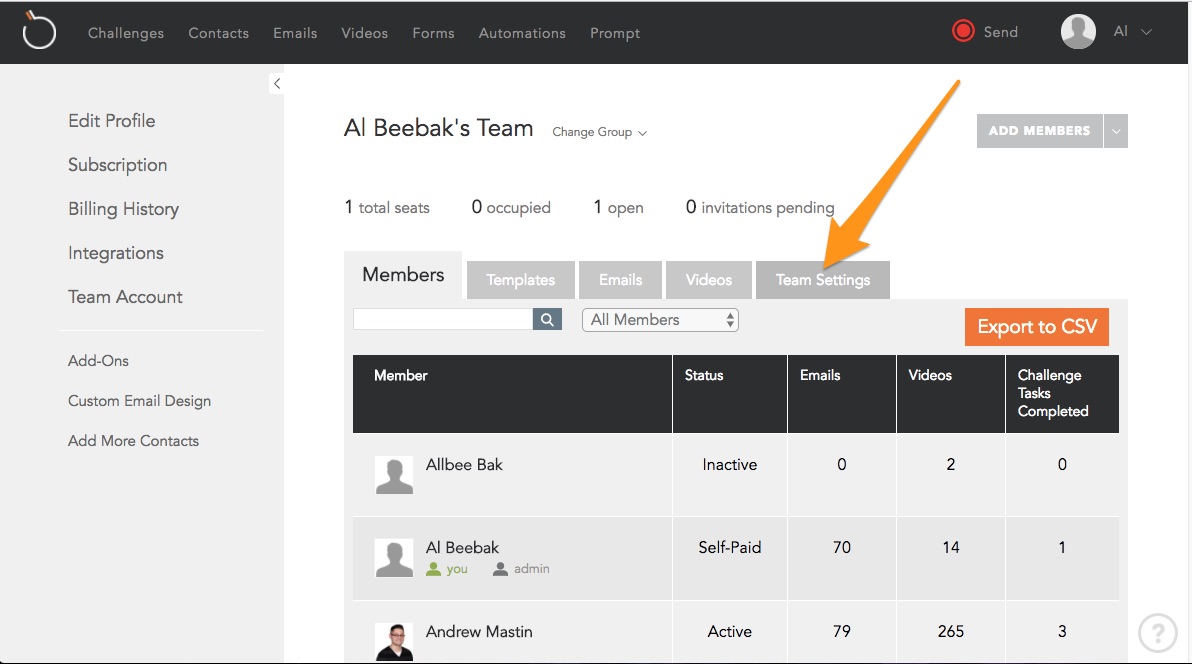This screenshot has width=1192, height=664.
Task: Collapse the sidebar with the chevron arrow
Action: [x=277, y=84]
